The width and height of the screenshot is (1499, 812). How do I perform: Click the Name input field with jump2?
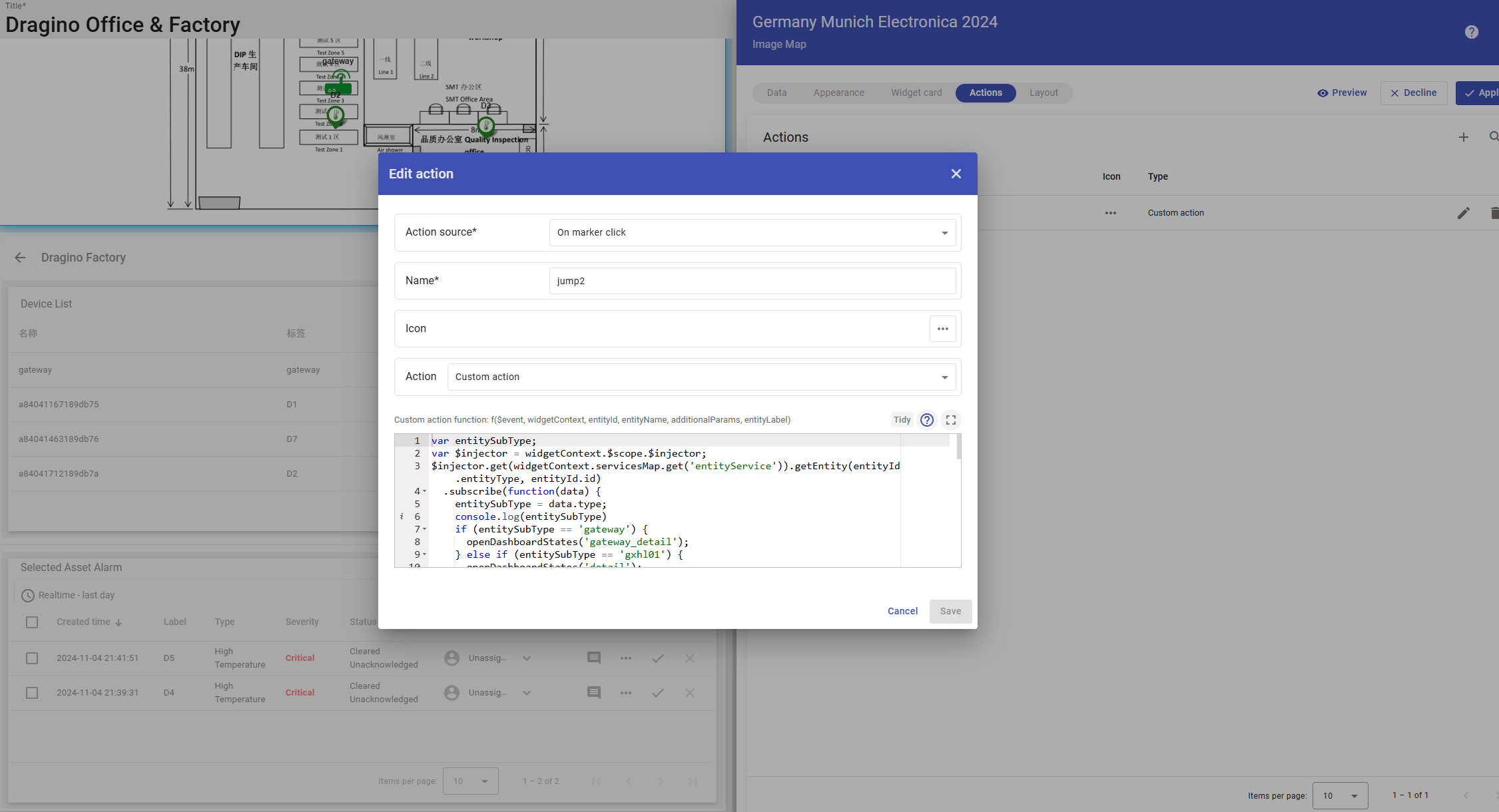[x=752, y=281]
